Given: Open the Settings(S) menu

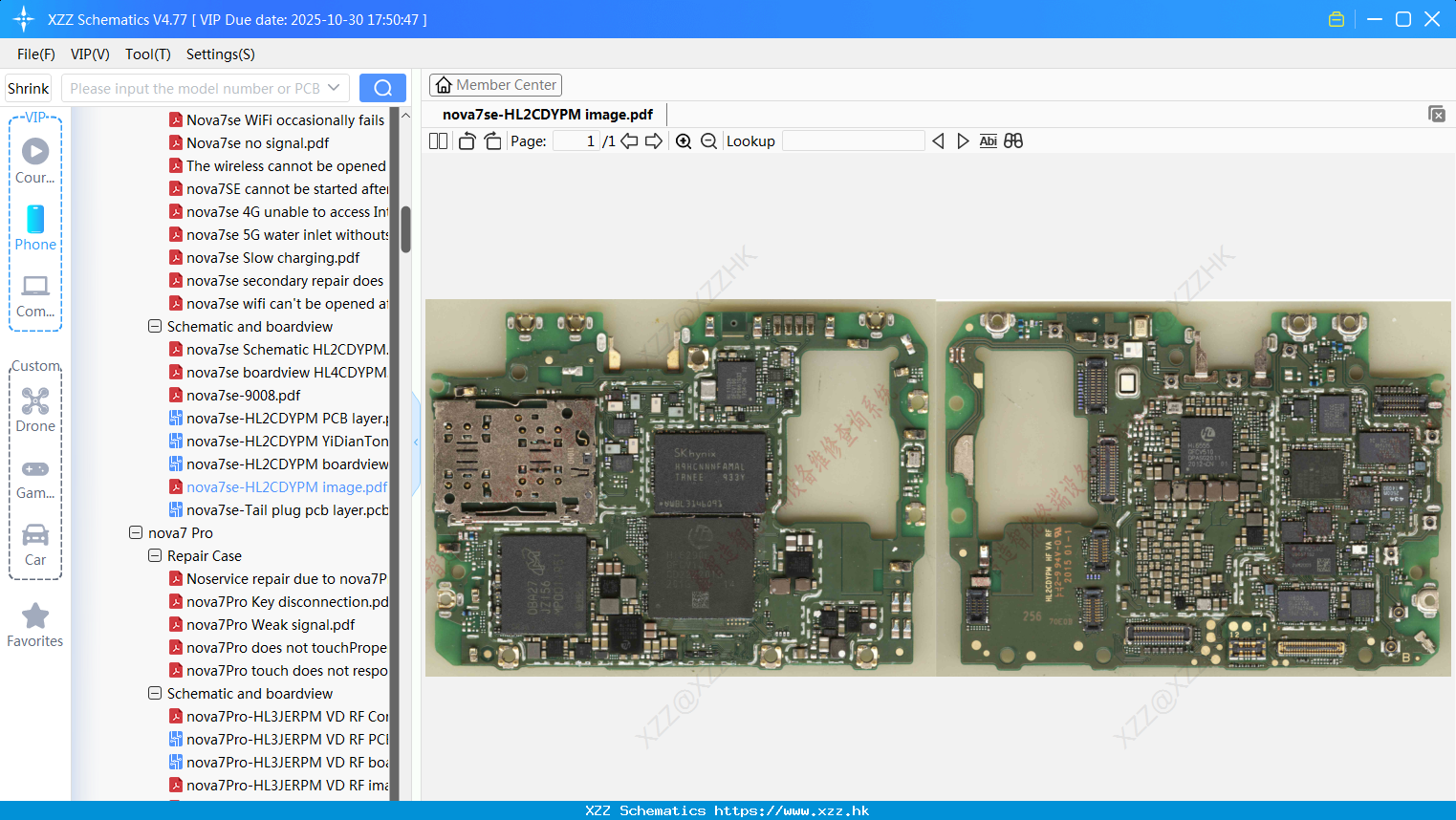Looking at the screenshot, I should click(x=221, y=54).
